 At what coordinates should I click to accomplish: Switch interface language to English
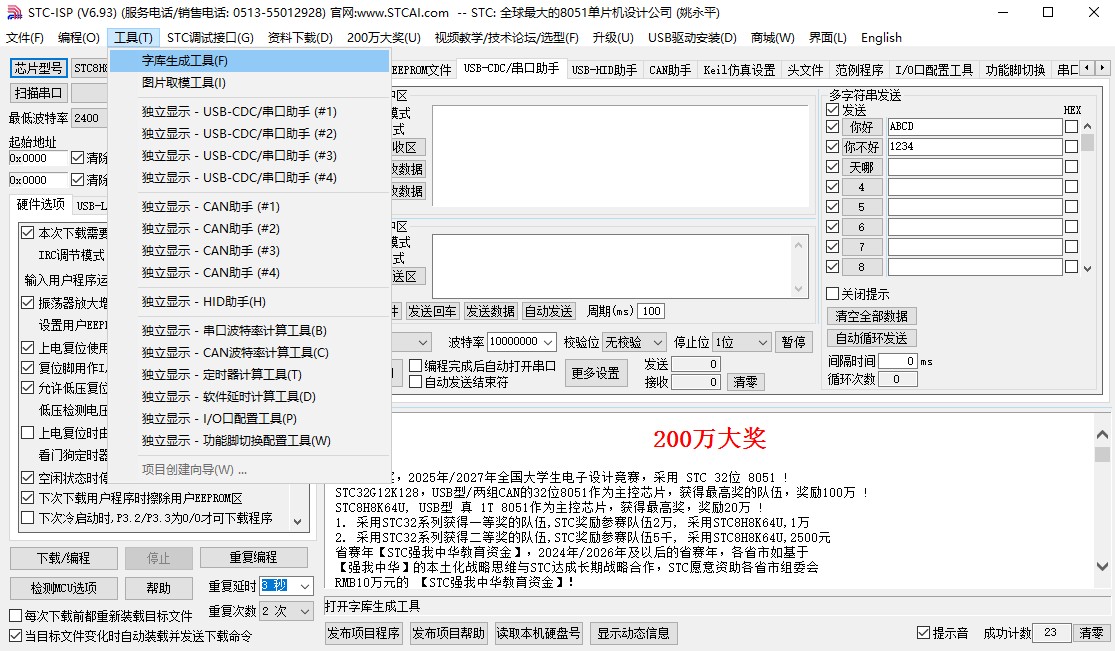881,38
